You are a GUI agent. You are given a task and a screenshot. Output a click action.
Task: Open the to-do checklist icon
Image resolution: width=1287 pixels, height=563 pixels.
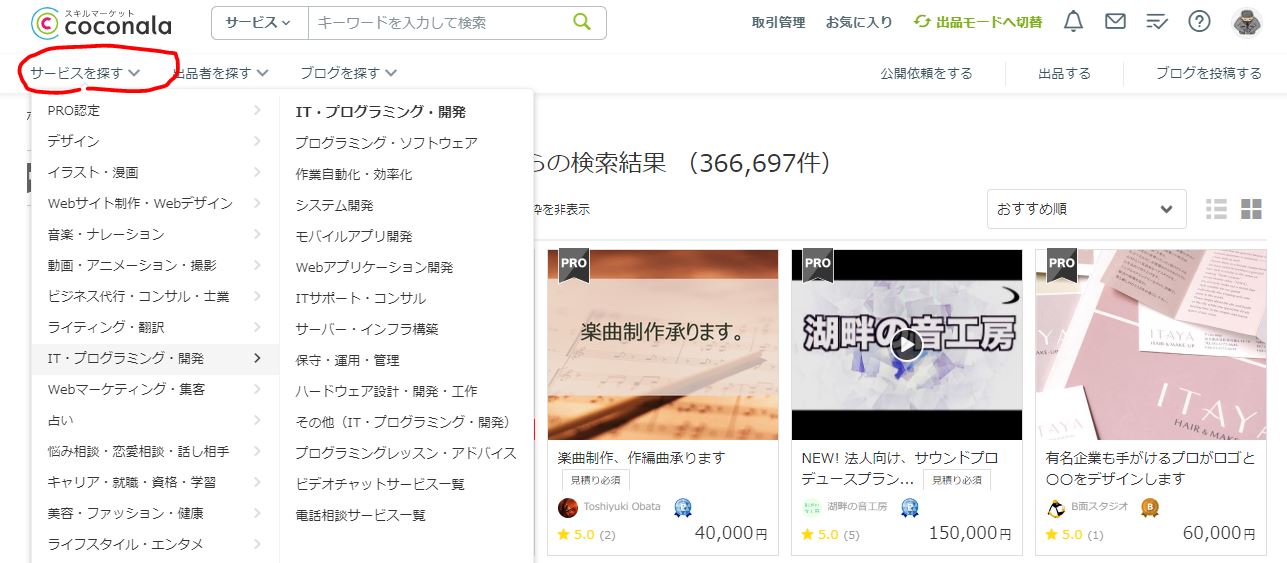pyautogui.click(x=1157, y=22)
